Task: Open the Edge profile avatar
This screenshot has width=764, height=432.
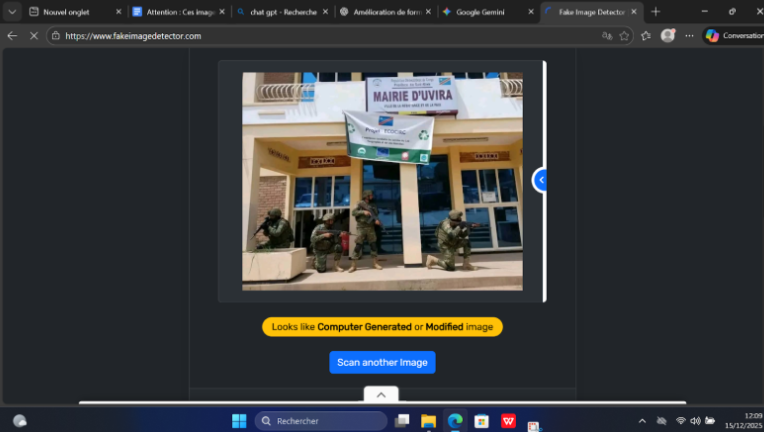Action: [668, 35]
